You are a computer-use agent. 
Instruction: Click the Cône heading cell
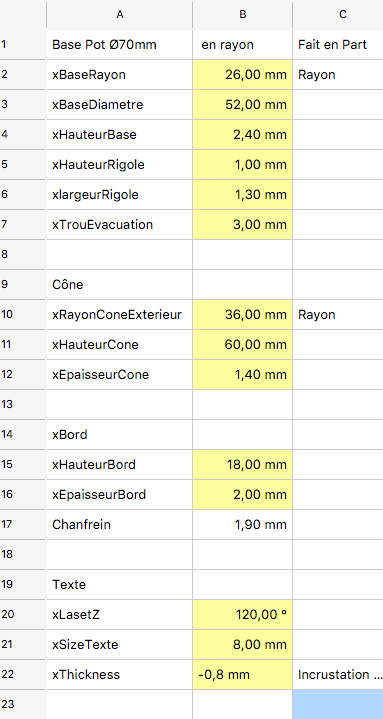pos(119,284)
